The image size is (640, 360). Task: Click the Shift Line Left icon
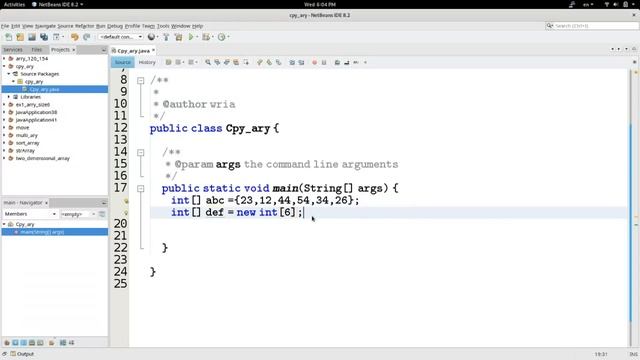pos(292,62)
